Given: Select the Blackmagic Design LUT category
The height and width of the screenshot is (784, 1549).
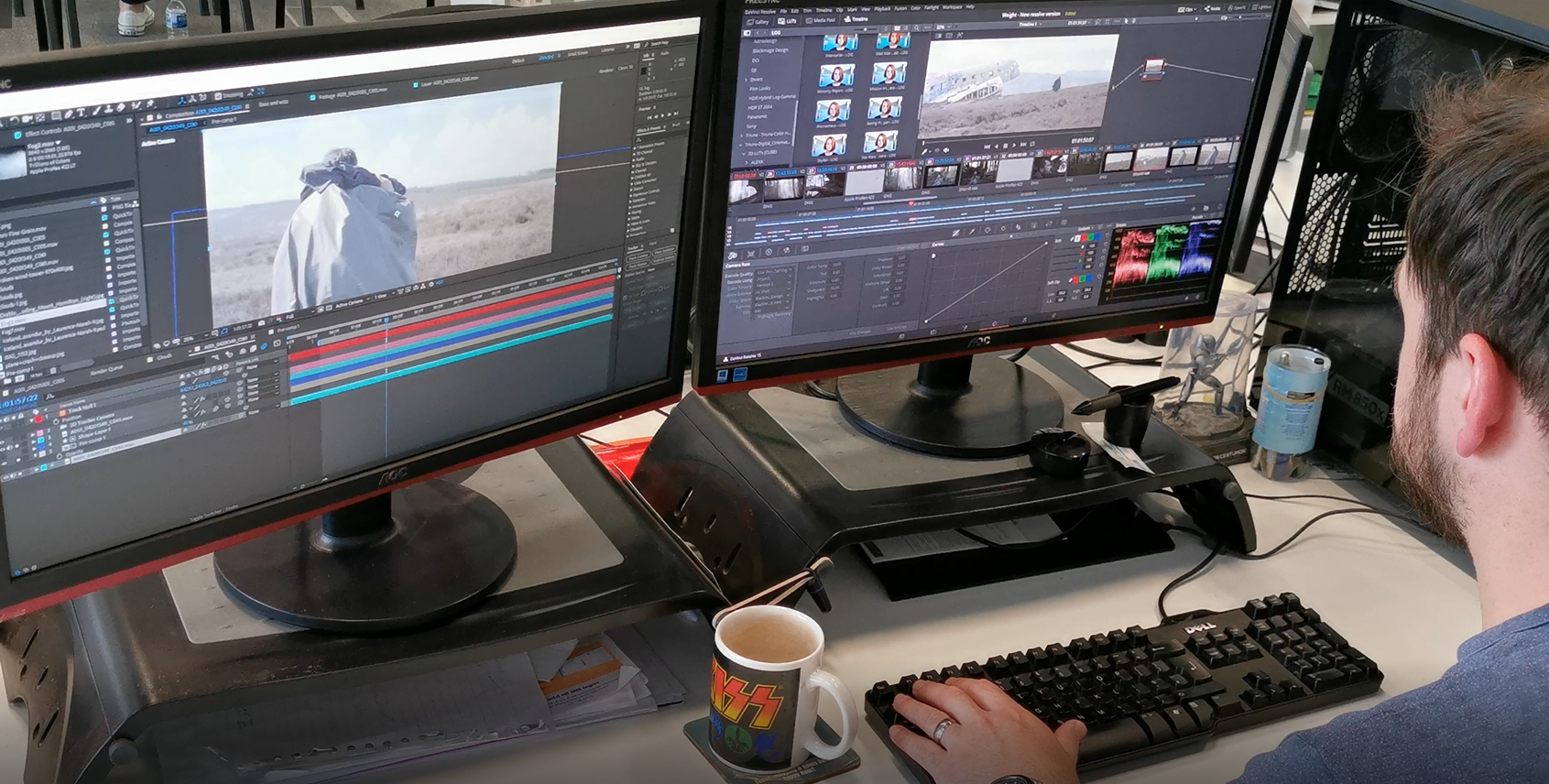Looking at the screenshot, I should click(x=769, y=50).
